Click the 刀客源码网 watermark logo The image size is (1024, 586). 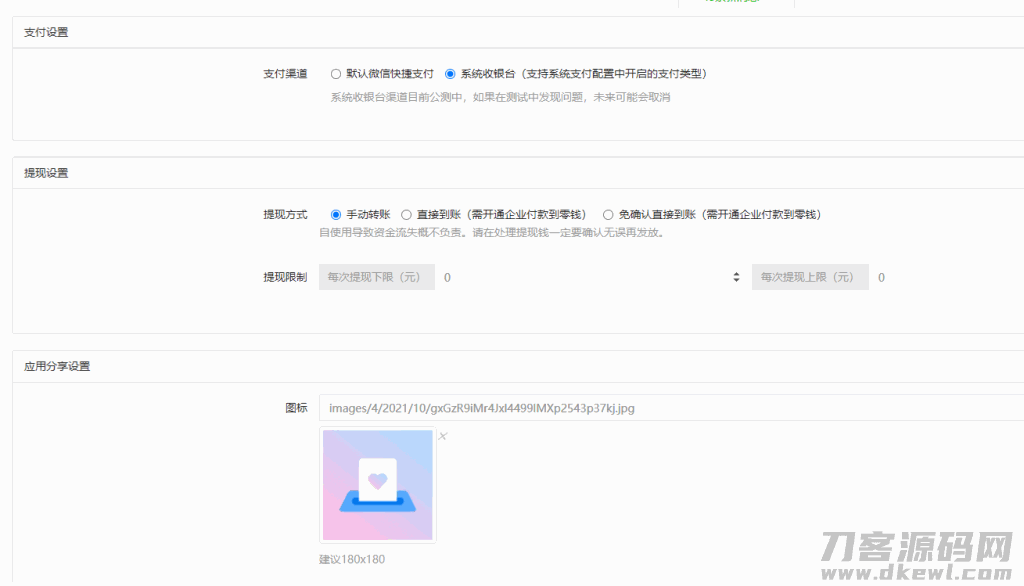(917, 554)
